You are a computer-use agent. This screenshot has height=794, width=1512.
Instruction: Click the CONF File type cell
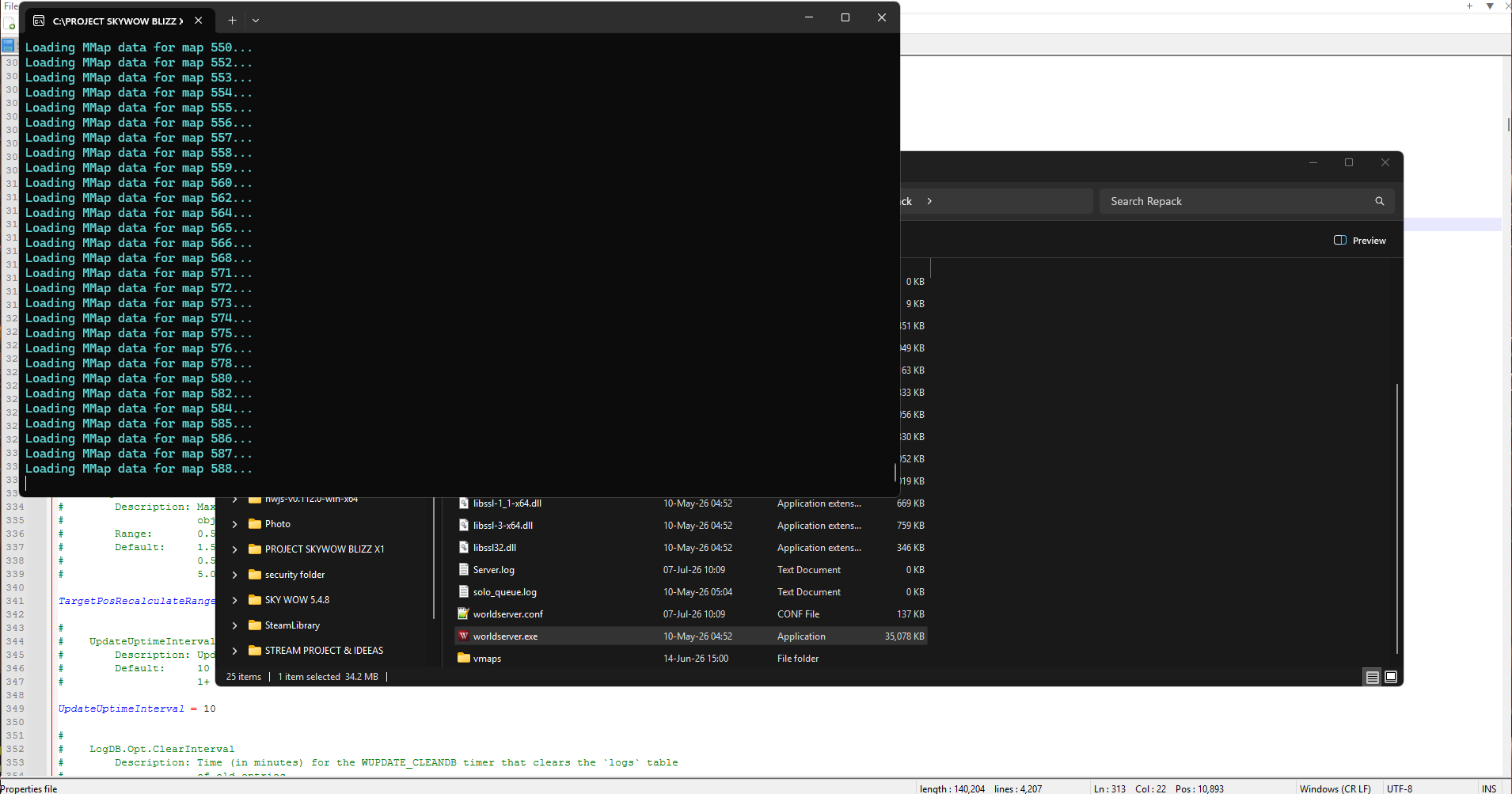pos(798,614)
